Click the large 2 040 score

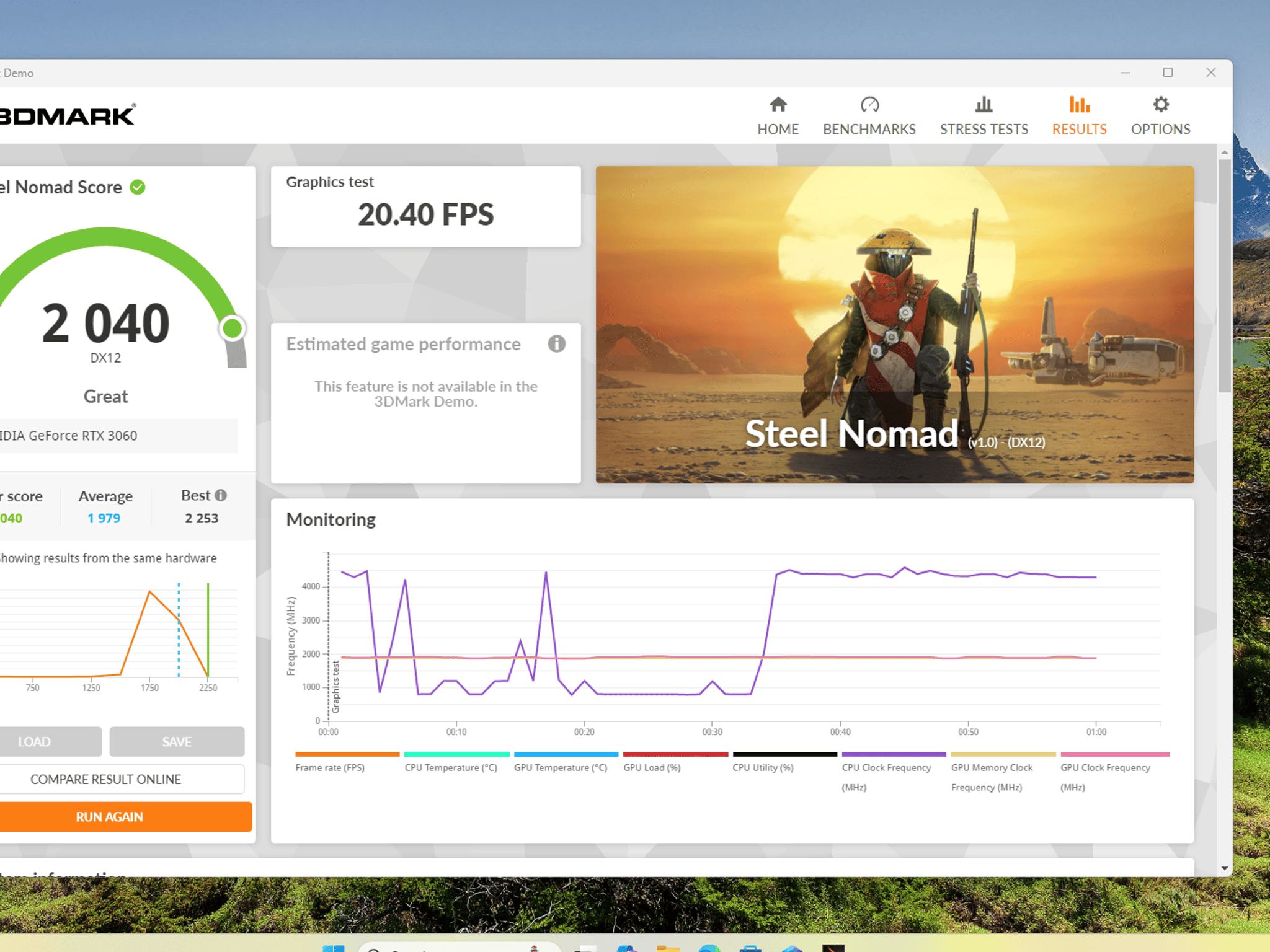point(105,323)
